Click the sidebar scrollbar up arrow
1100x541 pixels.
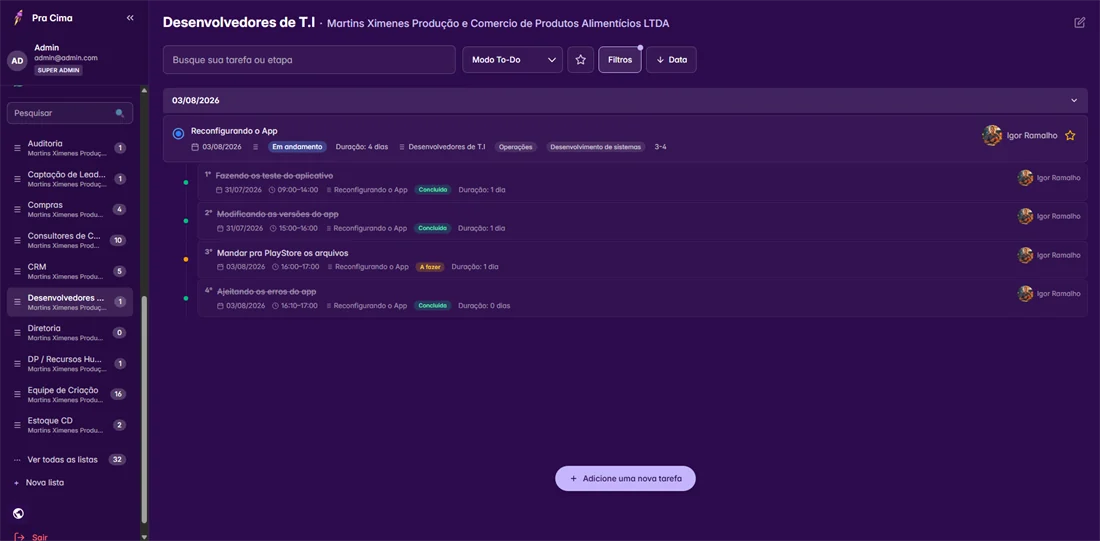coord(145,90)
